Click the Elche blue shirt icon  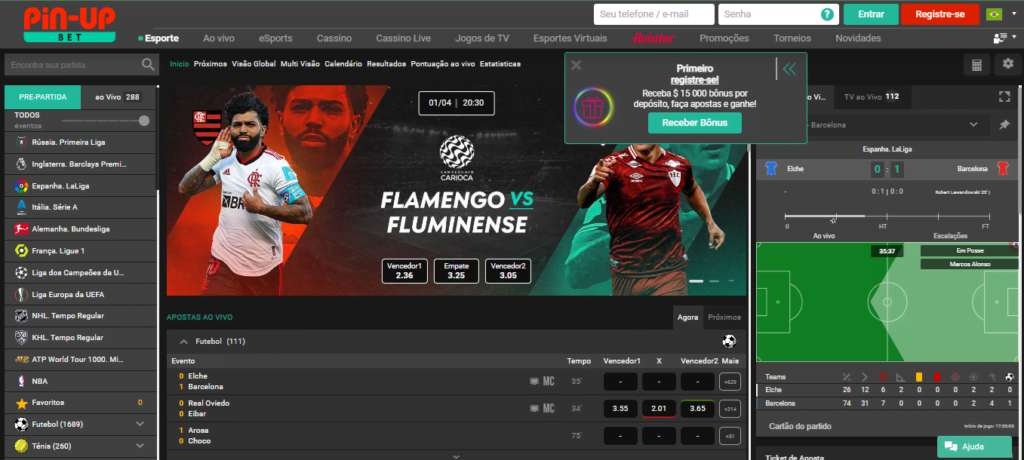771,169
